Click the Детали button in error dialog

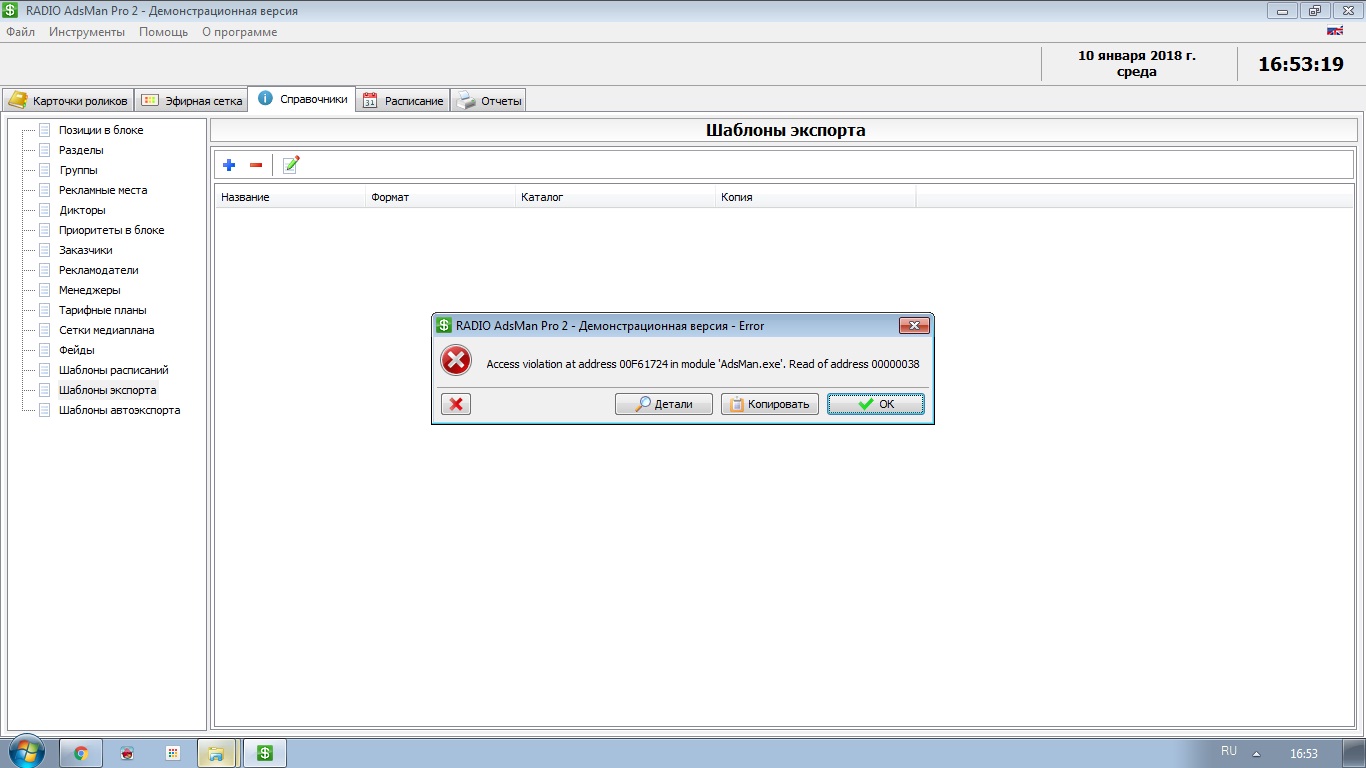click(x=664, y=404)
